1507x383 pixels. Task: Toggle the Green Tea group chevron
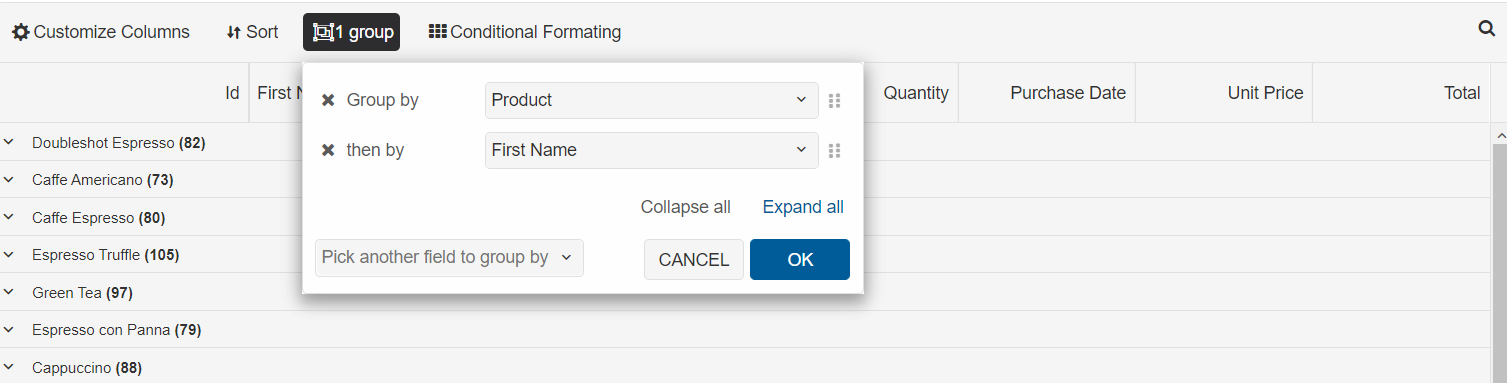click(x=9, y=292)
